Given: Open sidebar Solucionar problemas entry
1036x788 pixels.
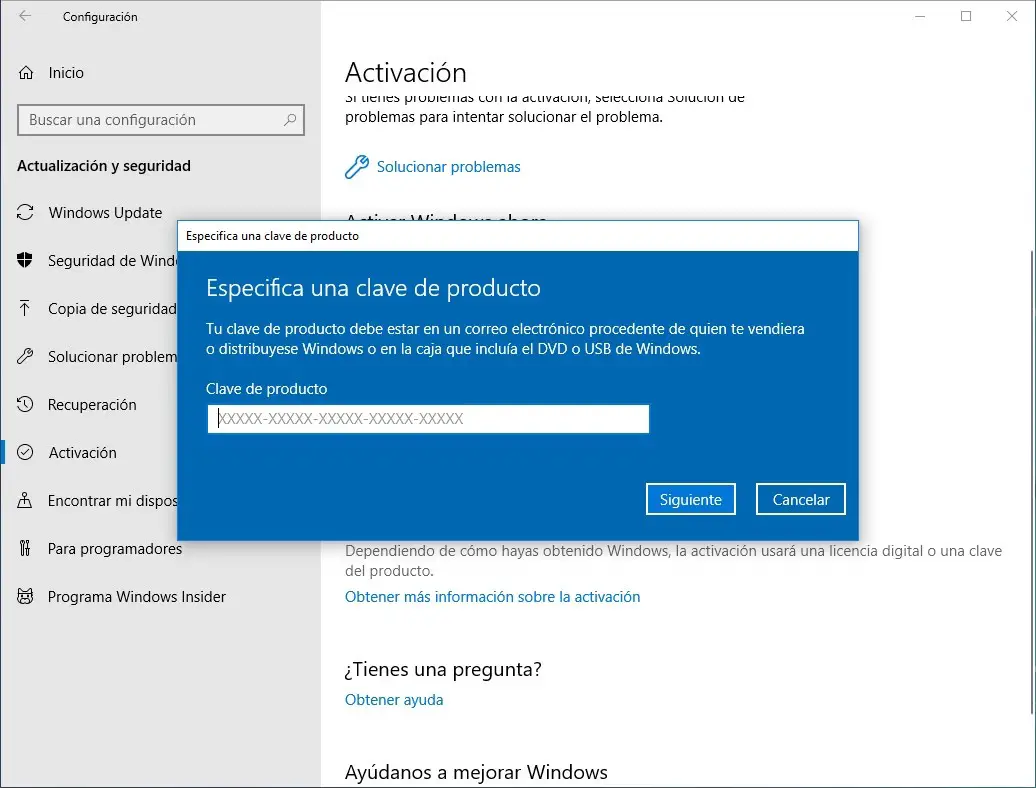Looking at the screenshot, I should [x=112, y=357].
